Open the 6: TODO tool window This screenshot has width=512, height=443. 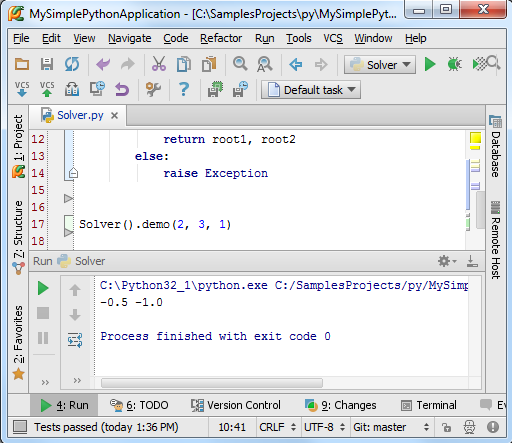click(x=139, y=405)
